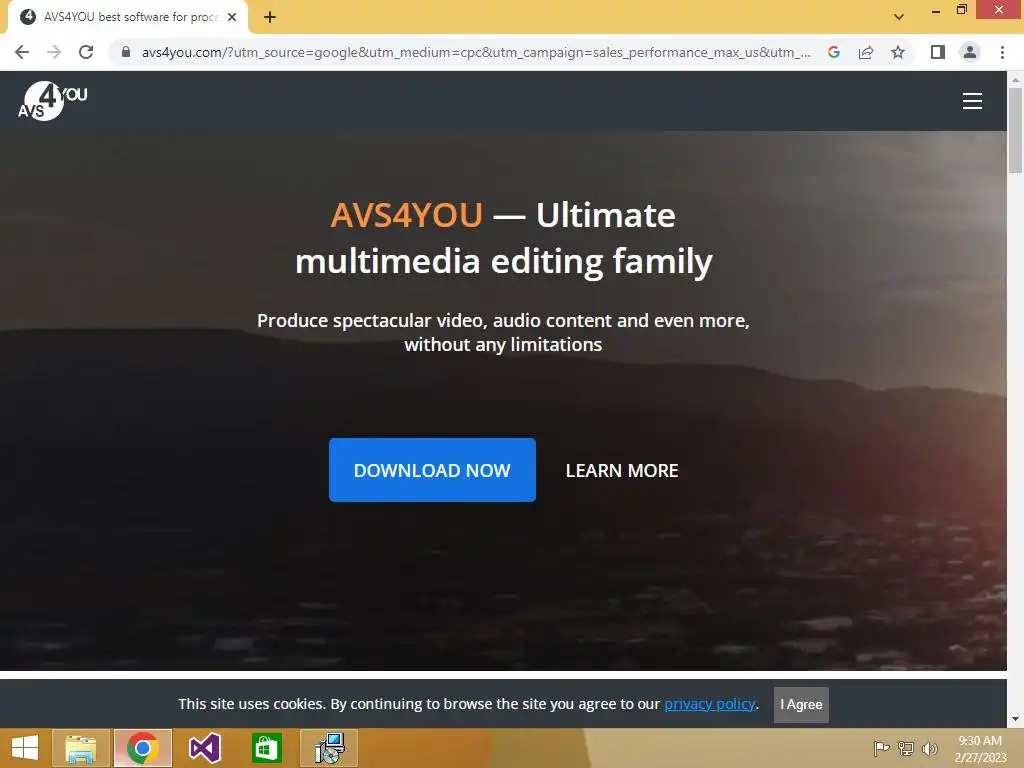
Task: Share this page icon
Action: point(866,52)
